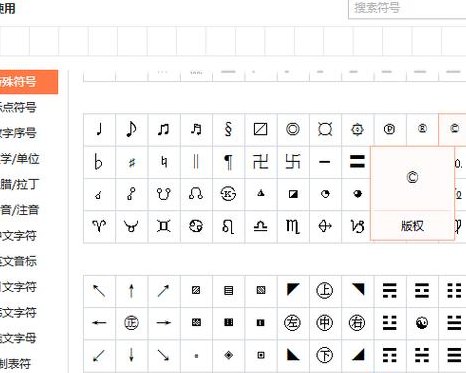Go to the 希腊/拉丁 category
The width and height of the screenshot is (466, 373).
tap(20, 184)
